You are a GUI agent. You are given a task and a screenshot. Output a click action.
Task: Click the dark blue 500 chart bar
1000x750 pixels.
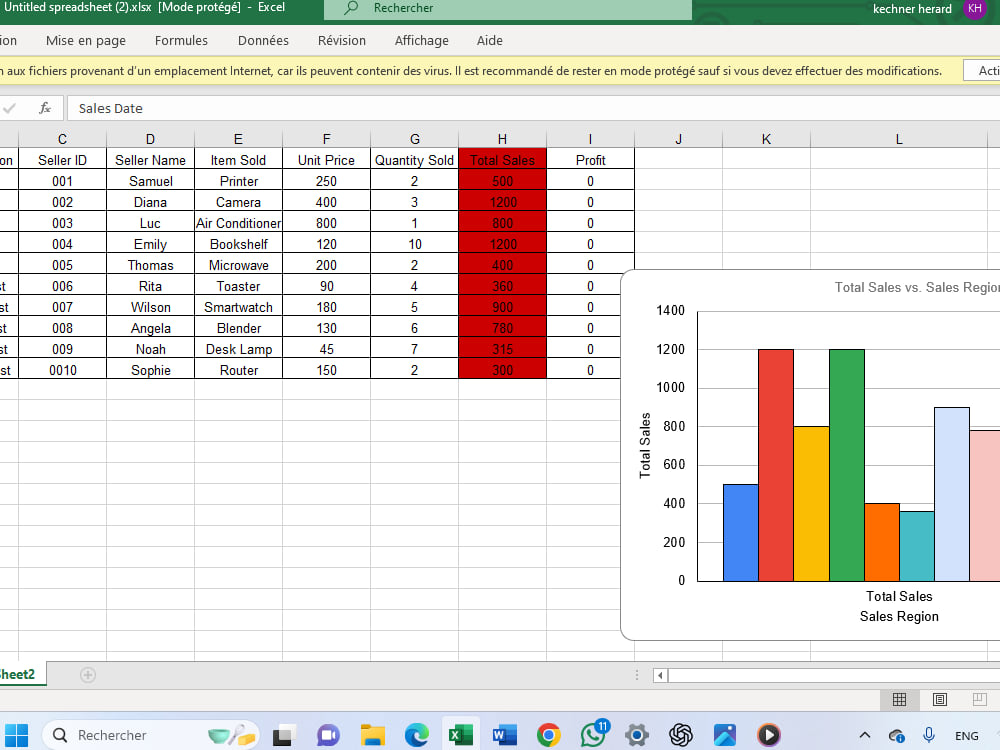(741, 533)
